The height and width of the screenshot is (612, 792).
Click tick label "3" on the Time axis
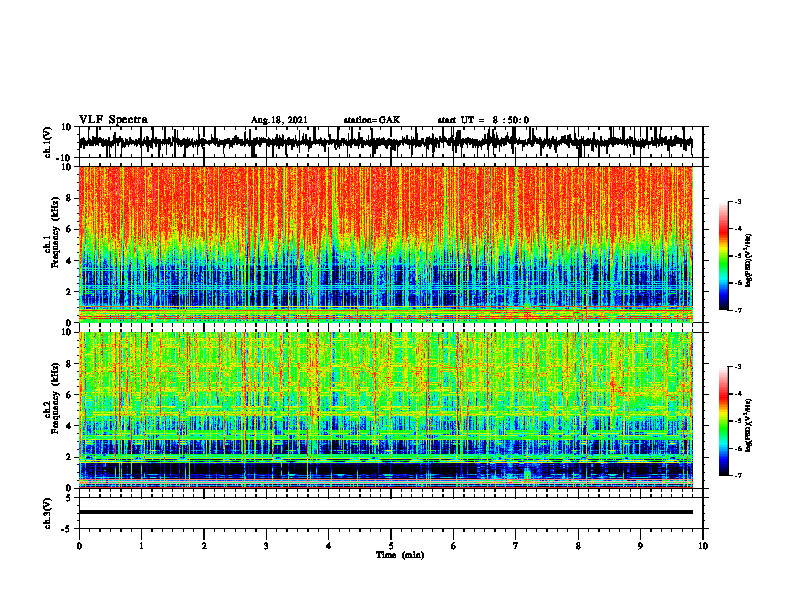coord(266,546)
